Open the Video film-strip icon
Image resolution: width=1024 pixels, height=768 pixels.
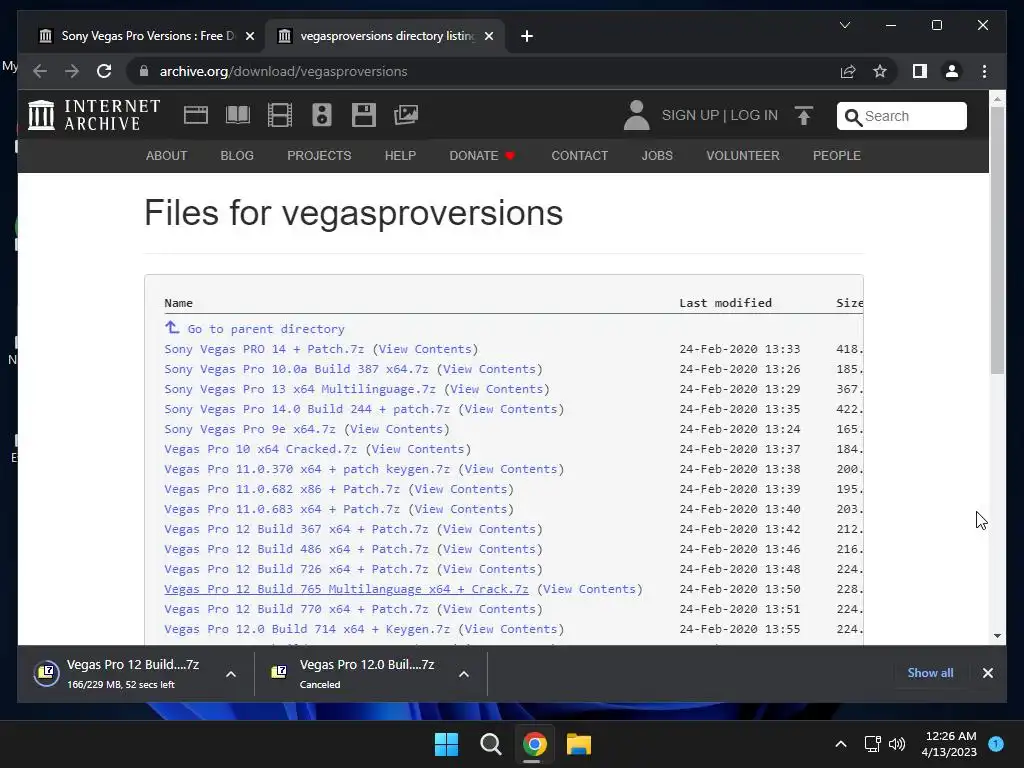pos(280,115)
